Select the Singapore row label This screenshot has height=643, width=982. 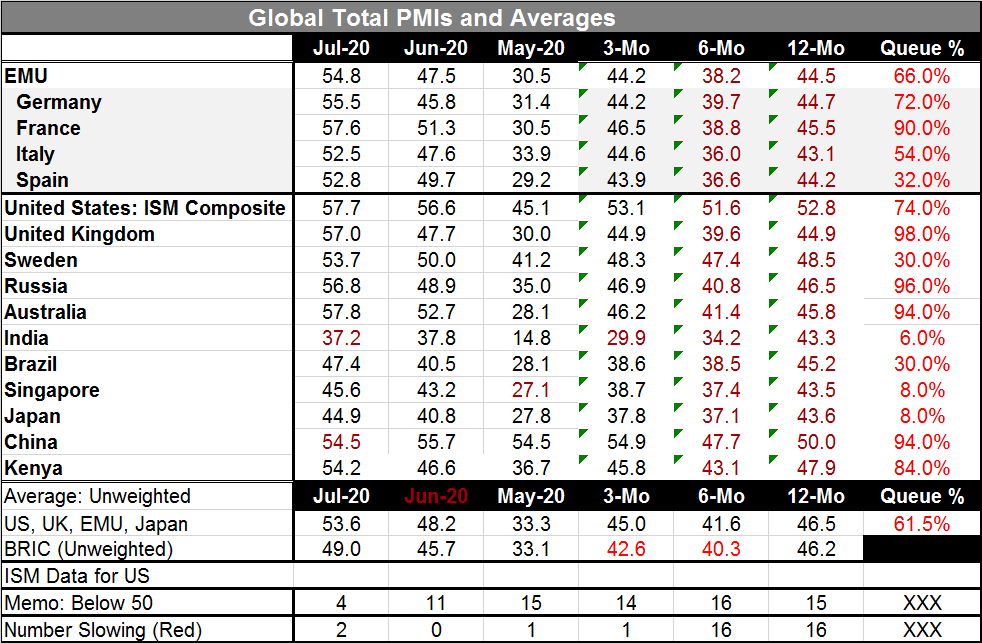(x=52, y=390)
